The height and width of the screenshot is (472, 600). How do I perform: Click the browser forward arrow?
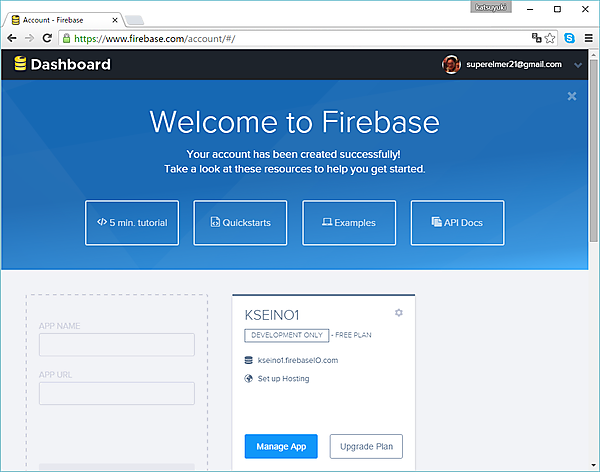[x=29, y=38]
